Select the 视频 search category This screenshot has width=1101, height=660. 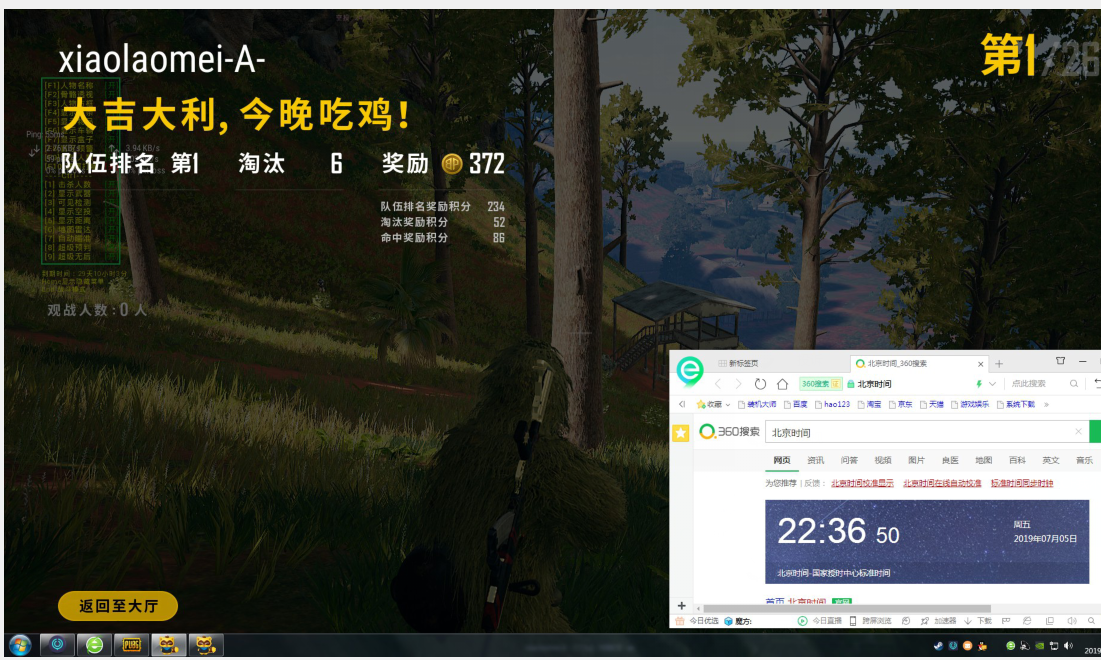pyautogui.click(x=883, y=461)
